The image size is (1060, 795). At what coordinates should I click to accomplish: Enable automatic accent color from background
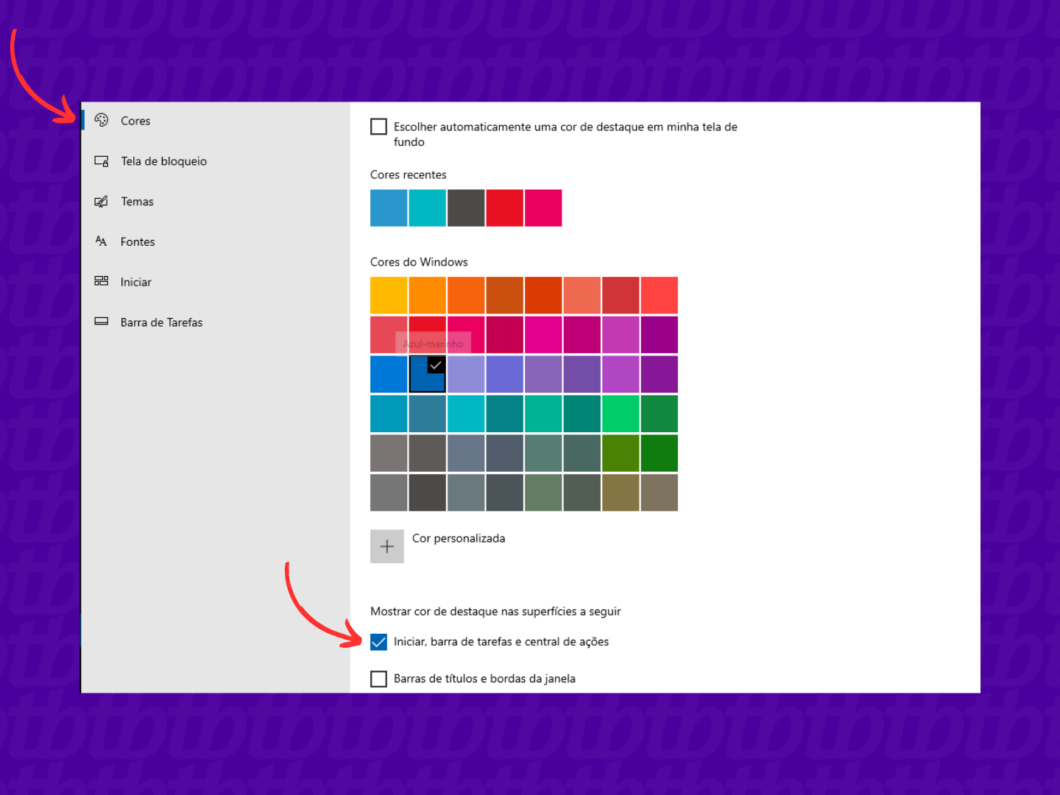378,126
